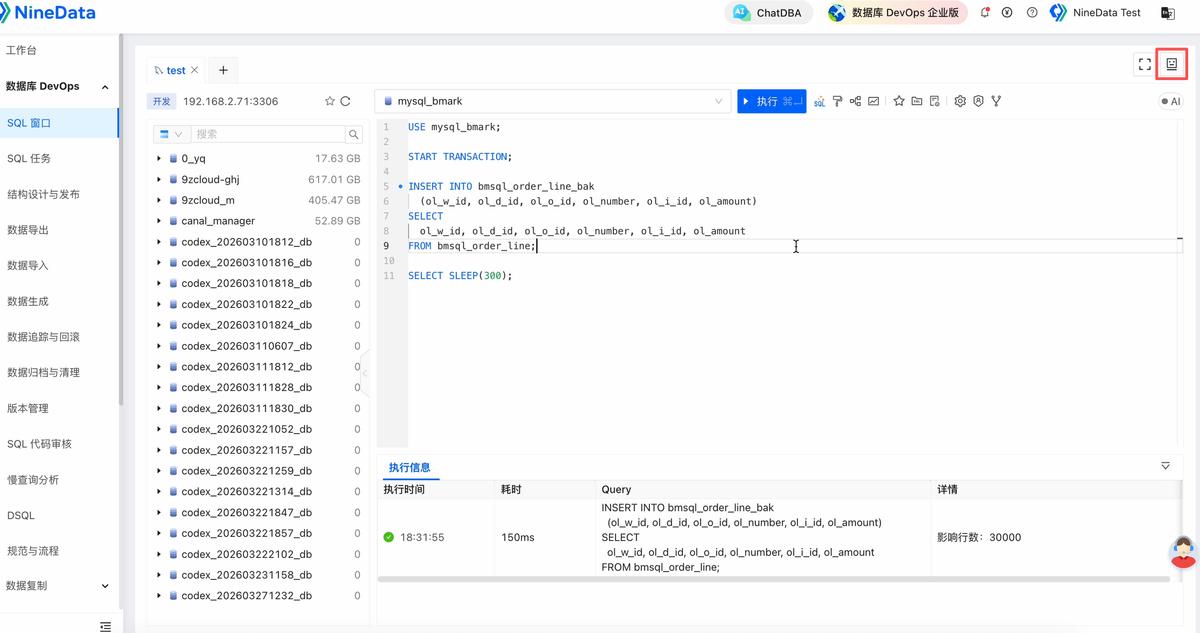Click the branch fork icon in toolbar
1200x633 pixels.
[996, 101]
